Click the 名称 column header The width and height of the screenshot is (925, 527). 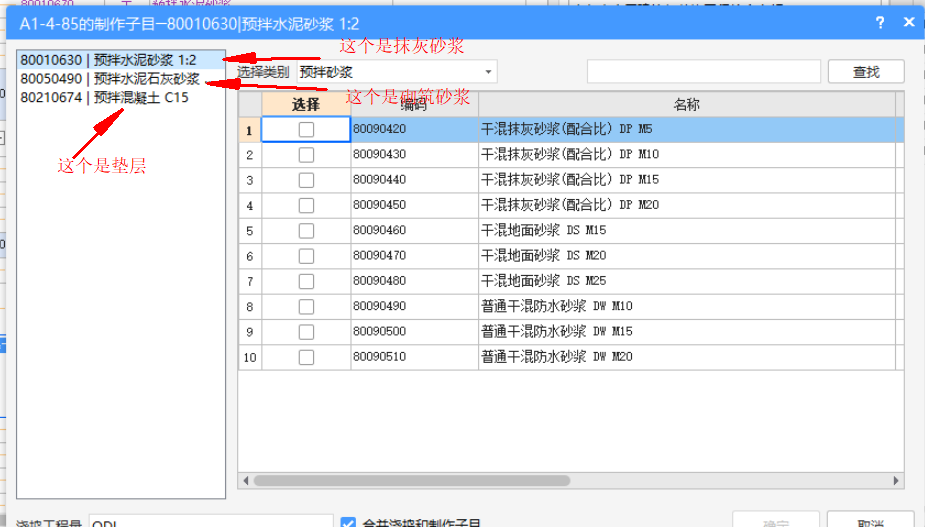[x=687, y=104]
